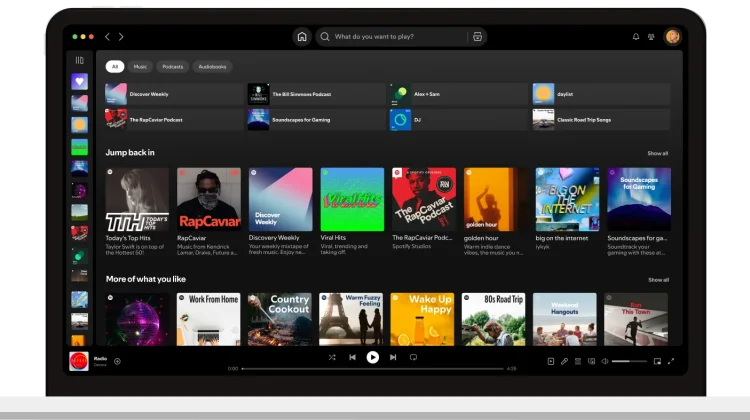Select the Music filter chip
Image resolution: width=750 pixels, height=420 pixels.
click(x=140, y=66)
